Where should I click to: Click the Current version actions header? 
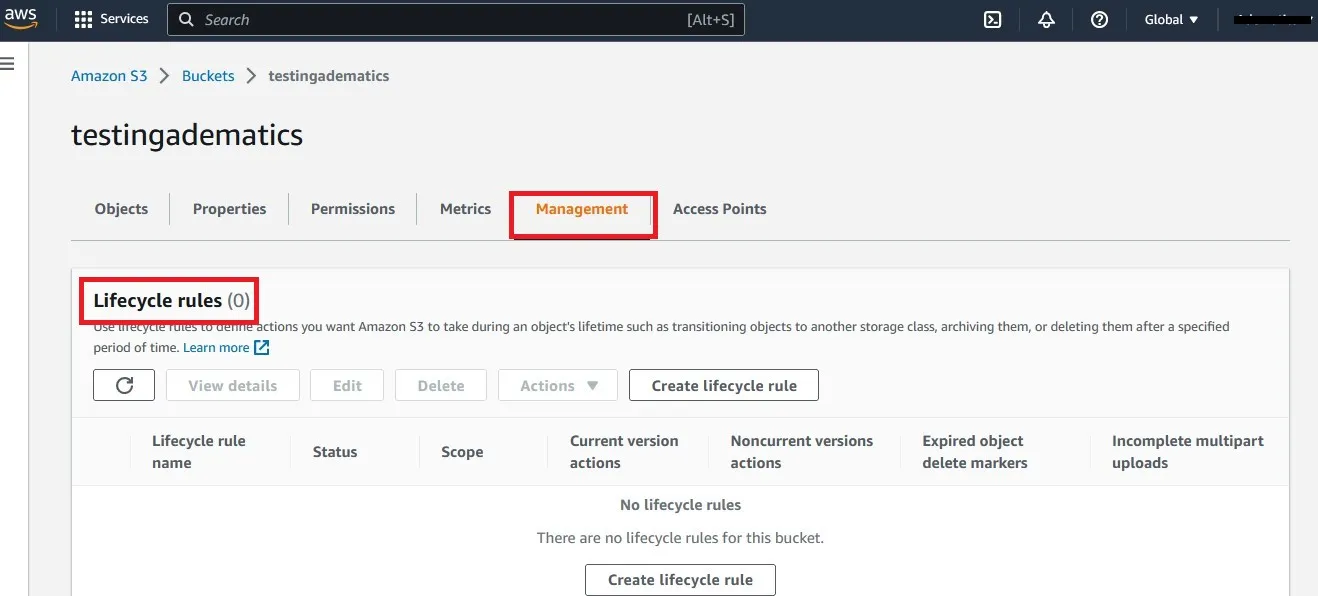624,452
